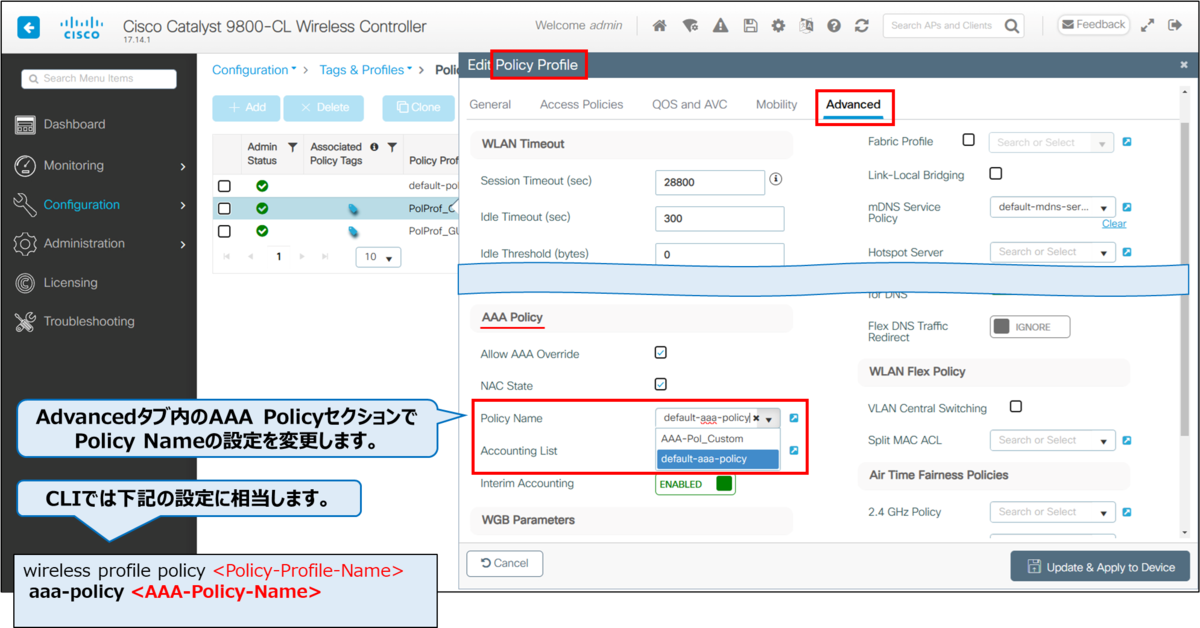Open link icon next to Policy Name
This screenshot has height=628, width=1200.
[793, 418]
